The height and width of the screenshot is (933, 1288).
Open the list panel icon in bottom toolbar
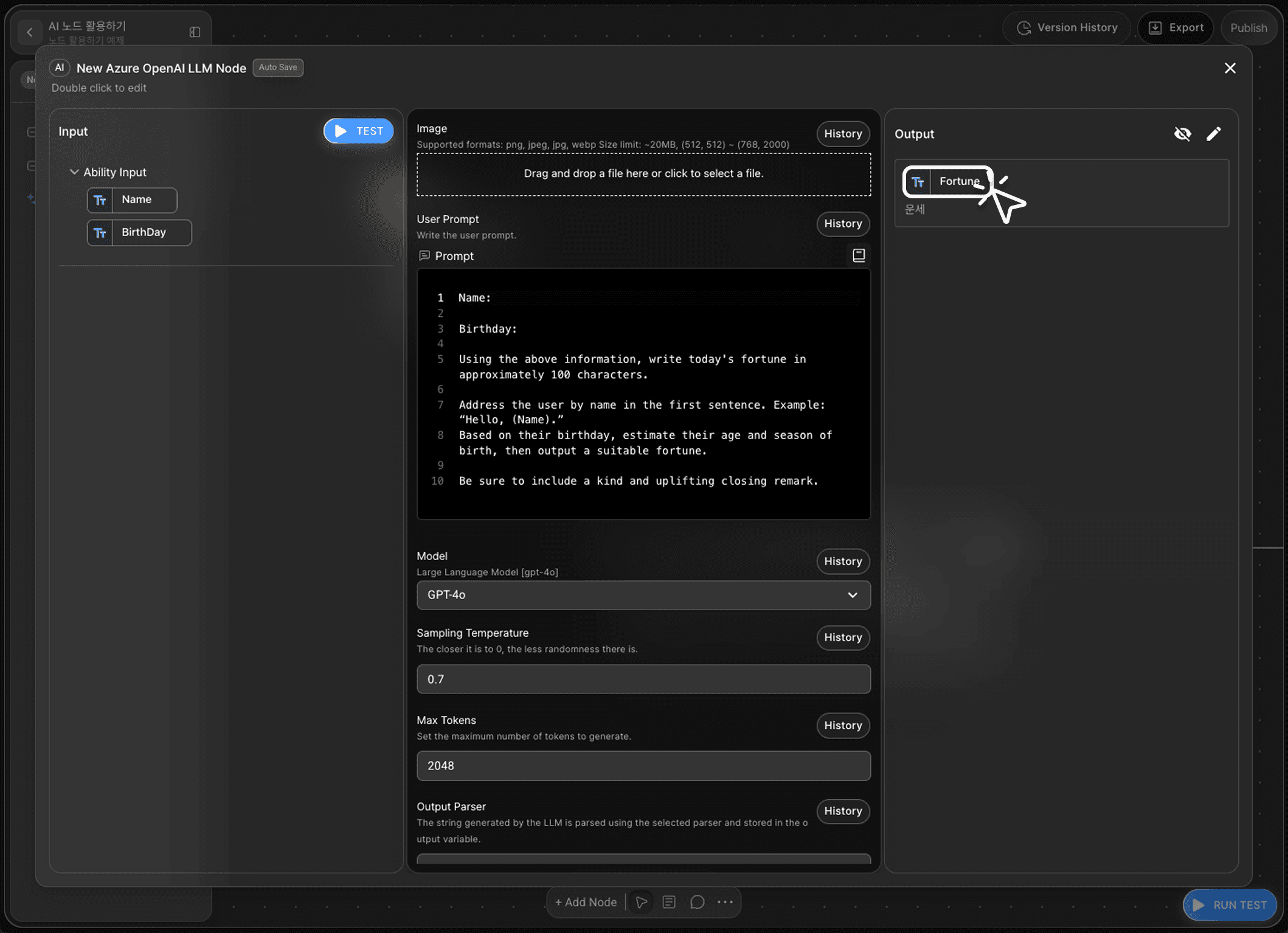(669, 902)
